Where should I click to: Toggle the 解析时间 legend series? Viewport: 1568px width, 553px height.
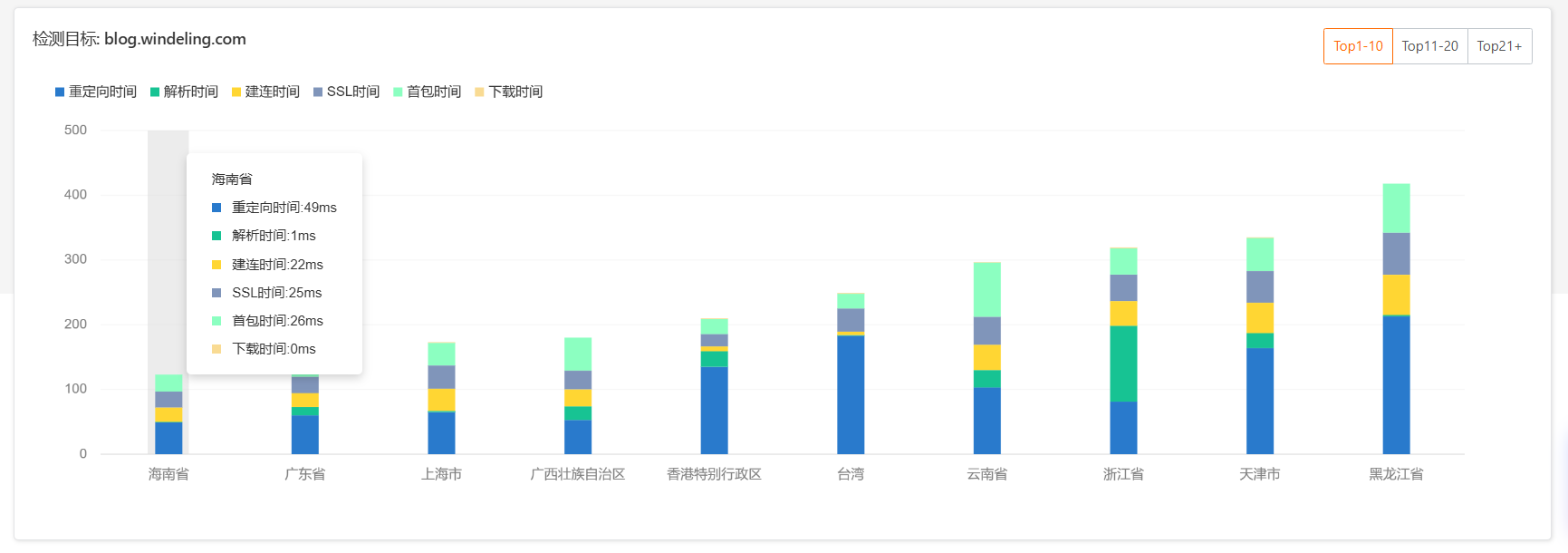(184, 92)
